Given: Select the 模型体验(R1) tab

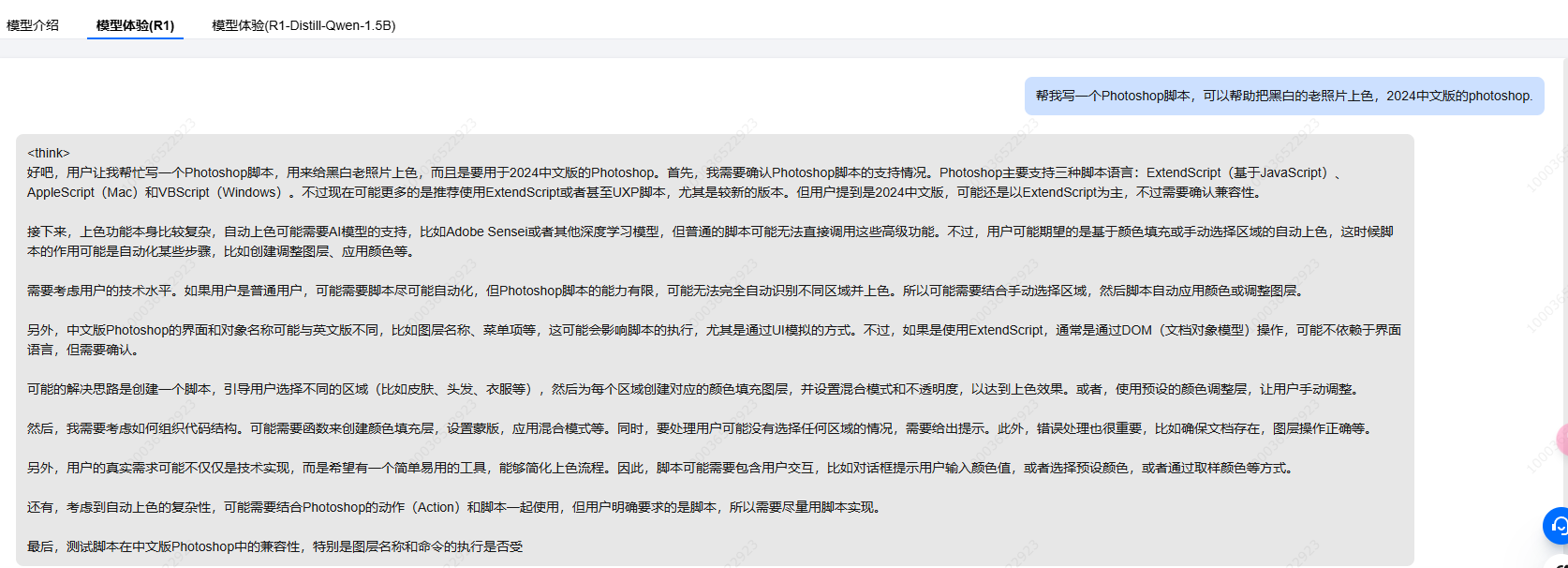Looking at the screenshot, I should pos(135,25).
